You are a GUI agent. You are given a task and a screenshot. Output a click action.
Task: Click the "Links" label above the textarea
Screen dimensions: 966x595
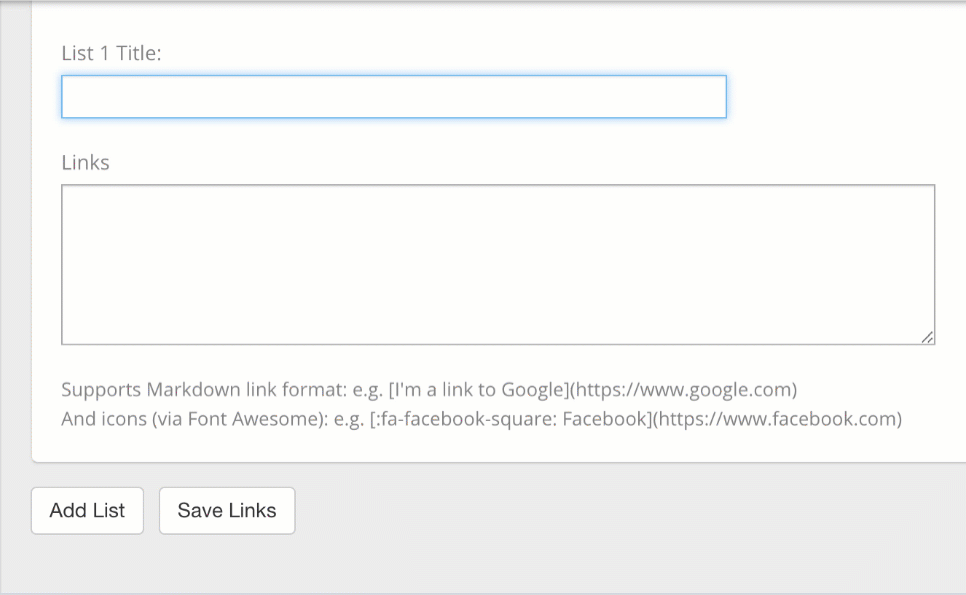click(x=85, y=162)
